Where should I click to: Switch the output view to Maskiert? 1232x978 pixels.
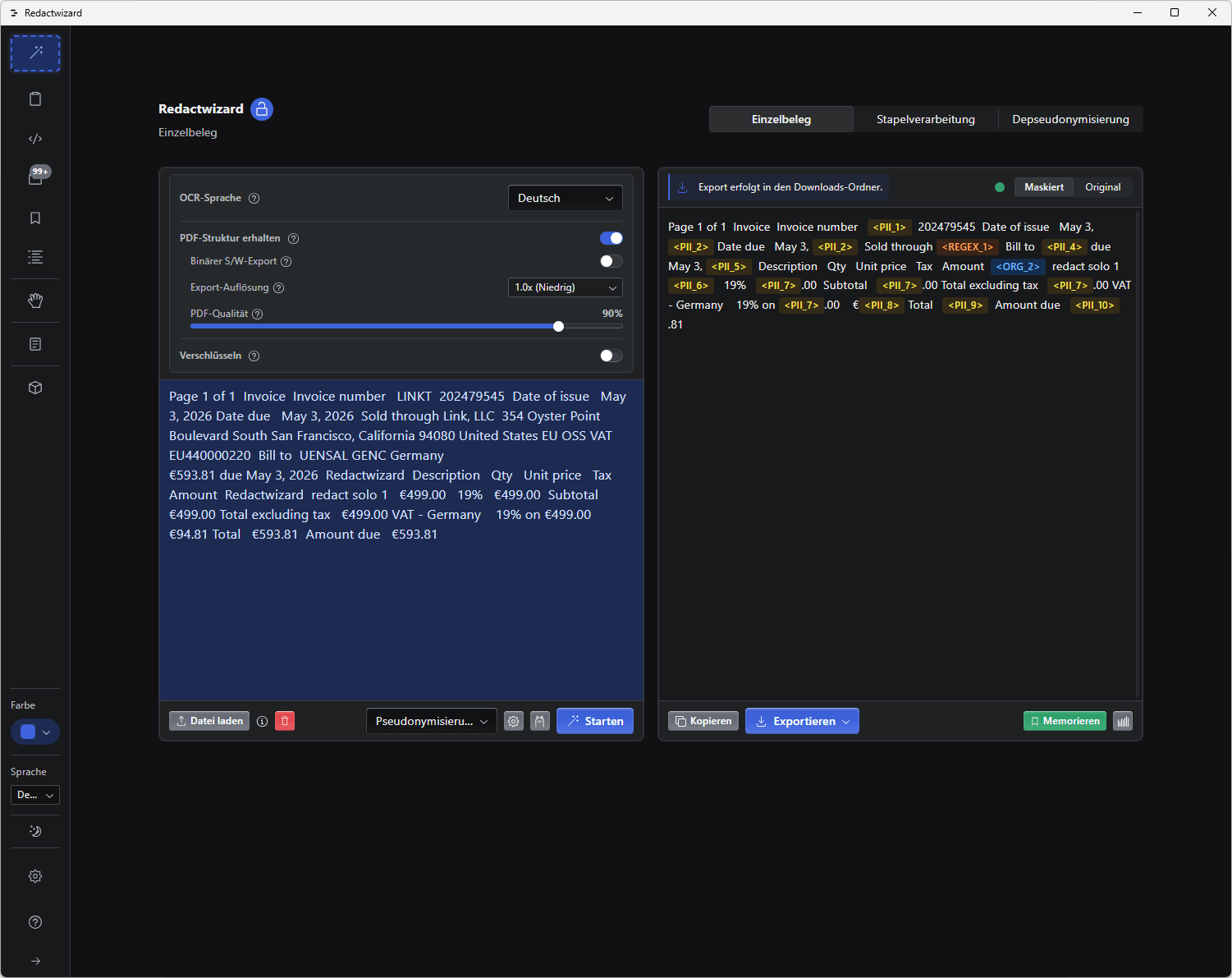[1044, 187]
